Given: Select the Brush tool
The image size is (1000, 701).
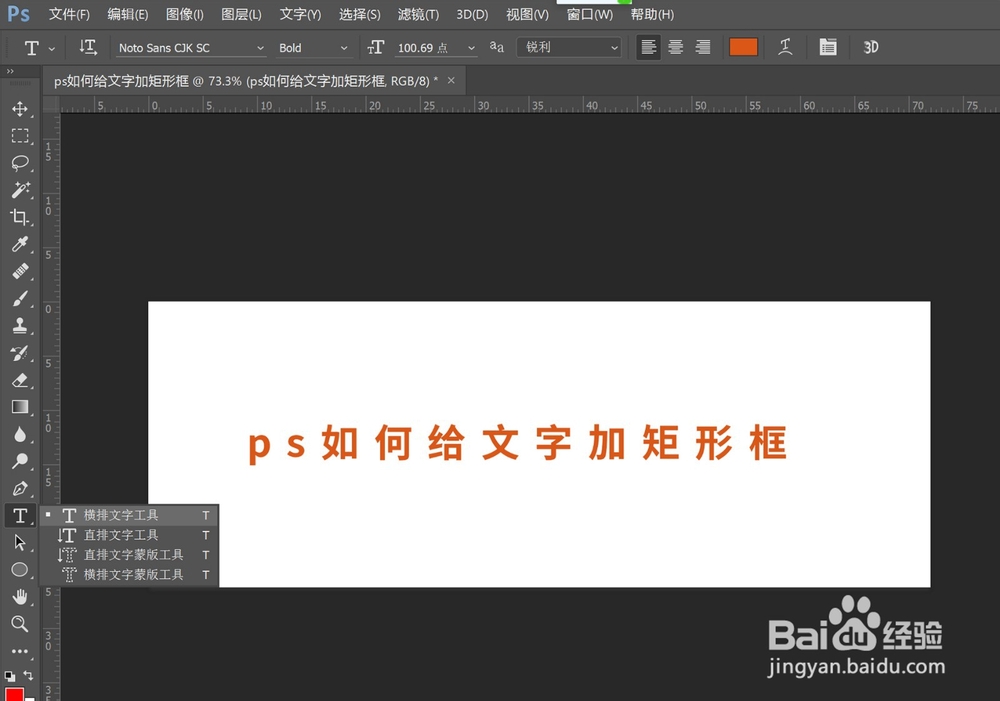Looking at the screenshot, I should click(20, 299).
